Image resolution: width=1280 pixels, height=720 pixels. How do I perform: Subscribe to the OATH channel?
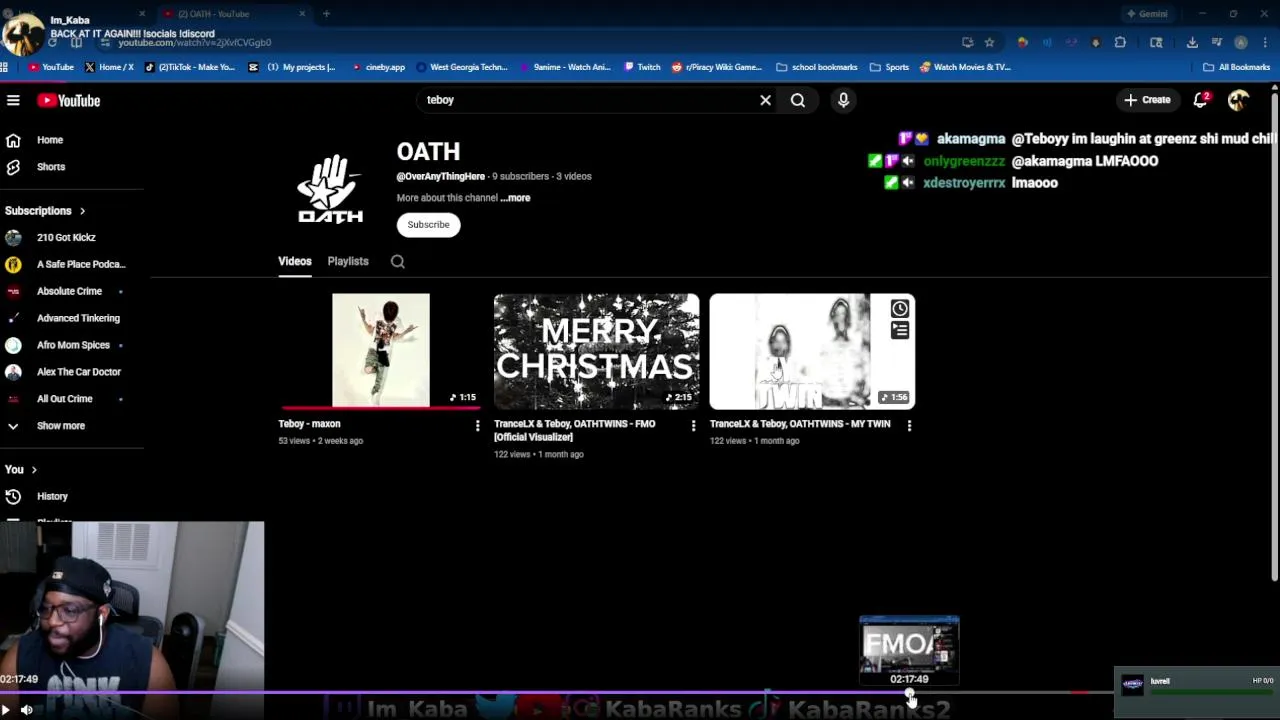[428, 225]
